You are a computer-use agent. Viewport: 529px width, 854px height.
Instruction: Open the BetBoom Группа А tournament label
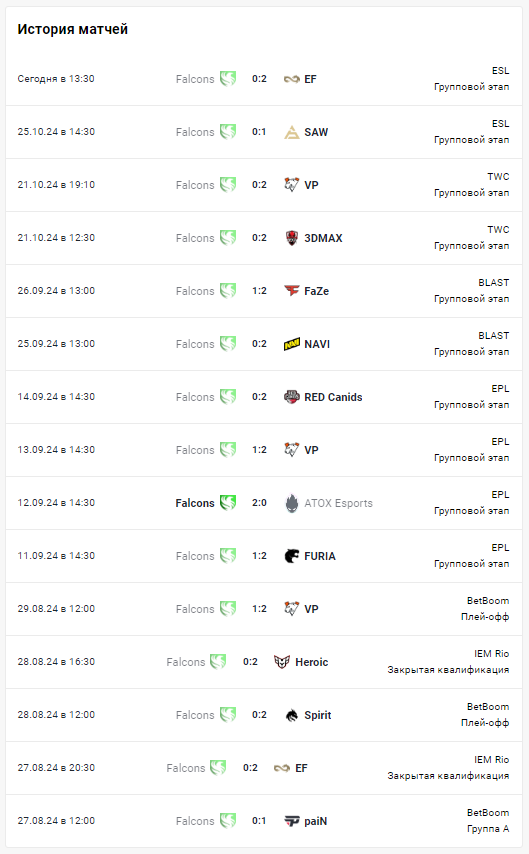point(488,821)
